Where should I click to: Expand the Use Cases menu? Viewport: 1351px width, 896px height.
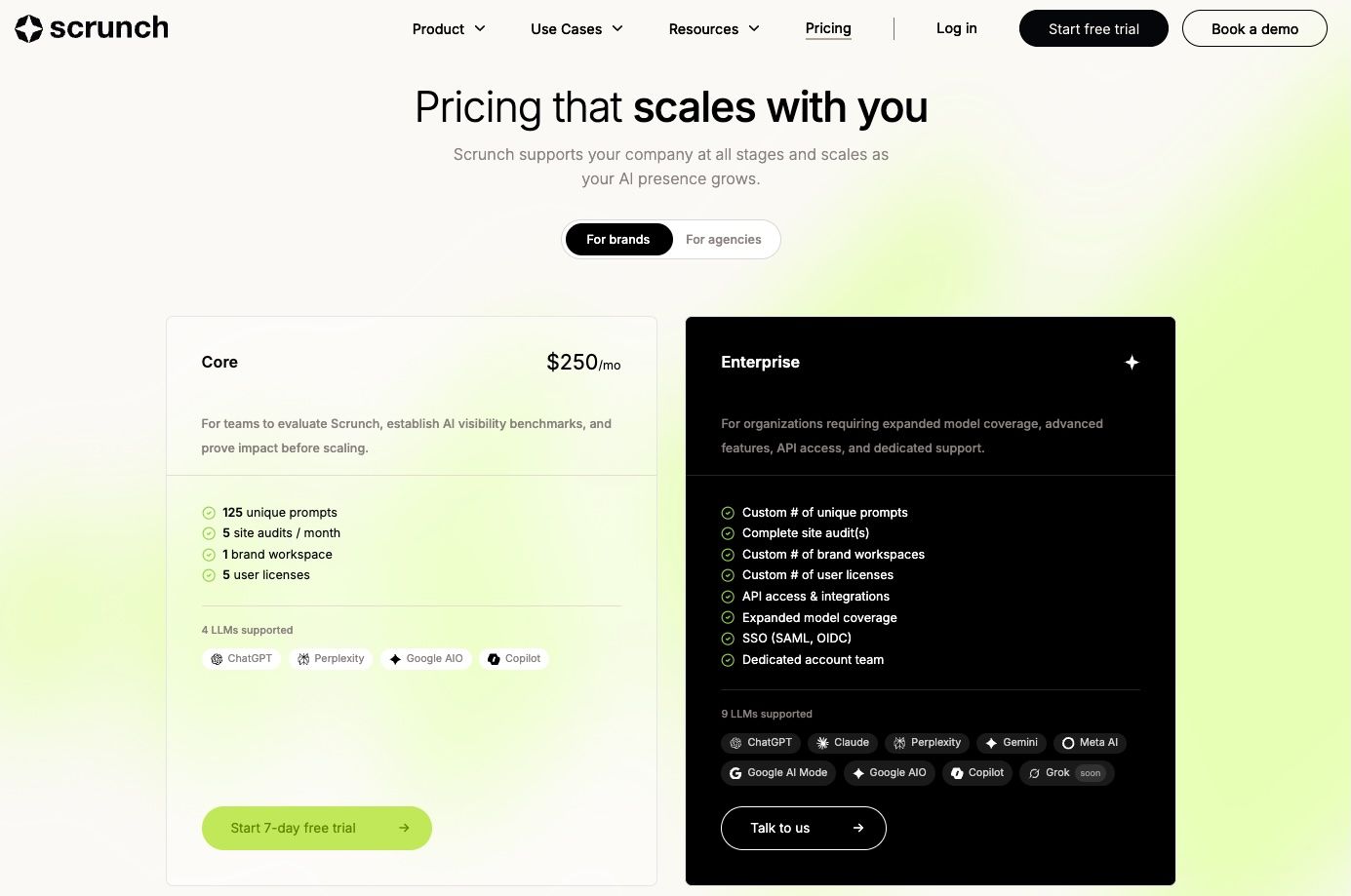pos(576,28)
